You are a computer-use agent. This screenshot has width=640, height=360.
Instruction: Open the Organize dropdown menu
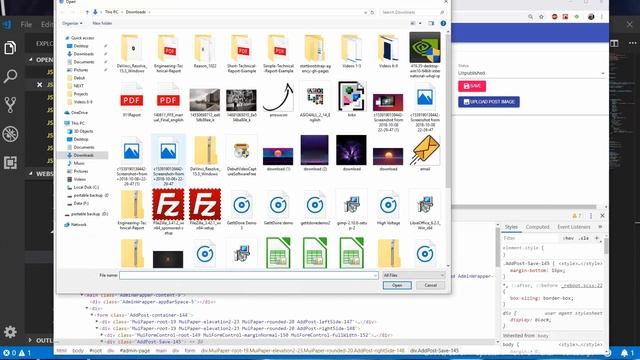click(72, 23)
